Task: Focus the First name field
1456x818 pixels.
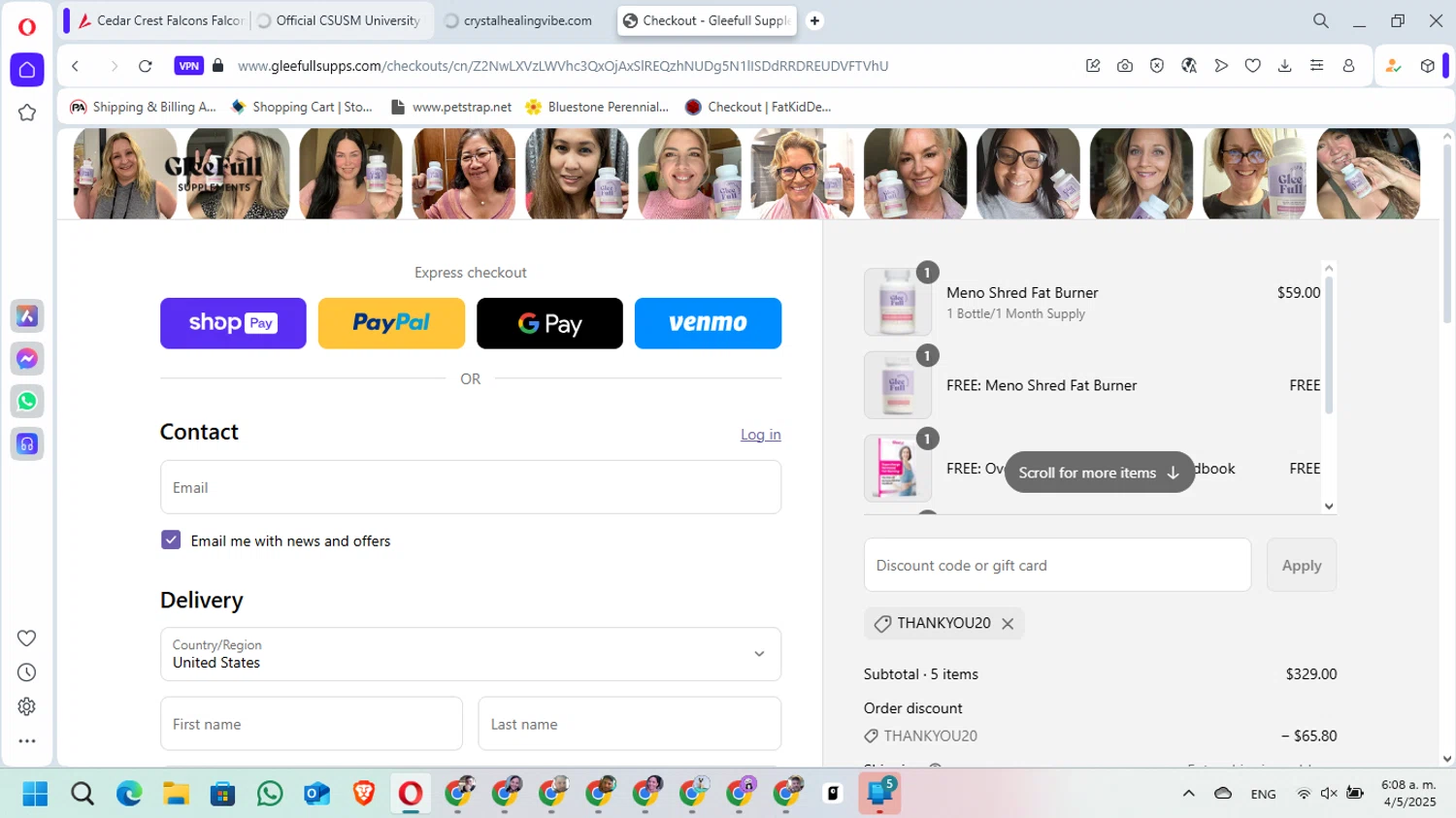Action: click(x=312, y=724)
